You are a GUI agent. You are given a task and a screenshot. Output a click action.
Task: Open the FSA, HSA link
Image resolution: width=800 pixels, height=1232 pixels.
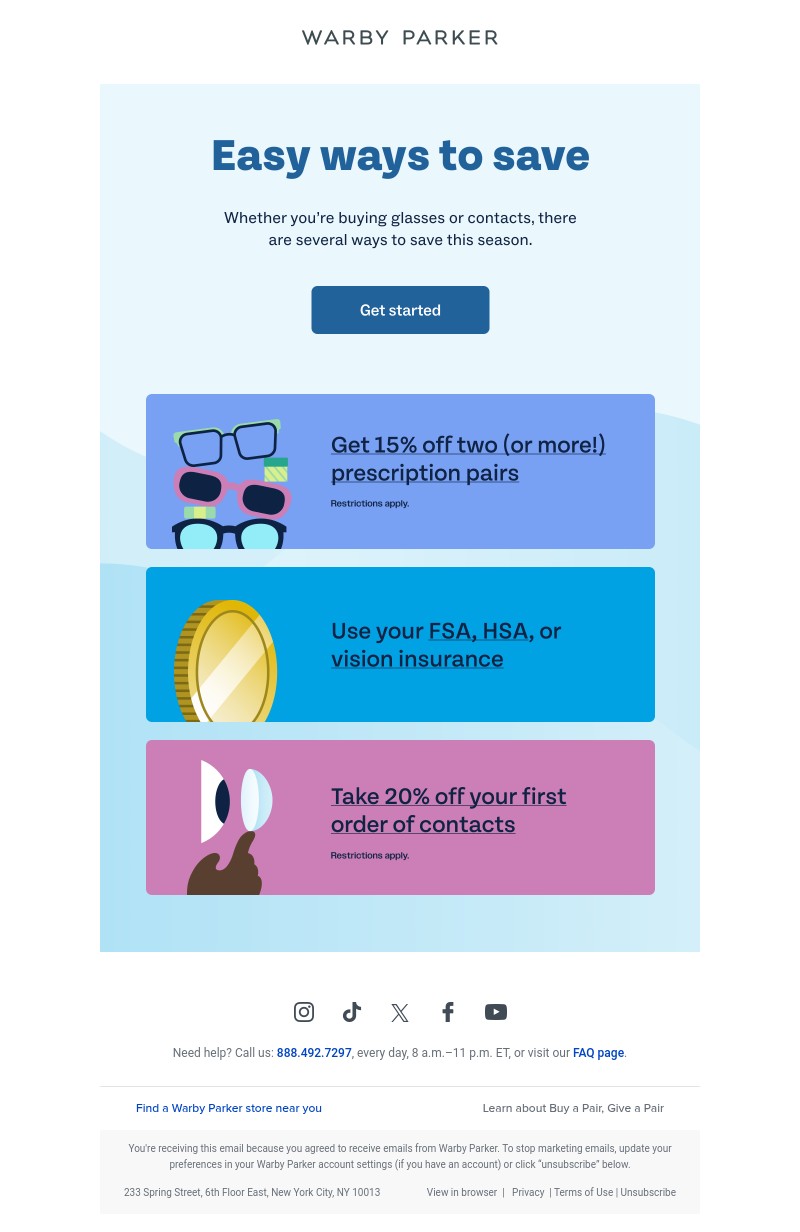click(478, 631)
